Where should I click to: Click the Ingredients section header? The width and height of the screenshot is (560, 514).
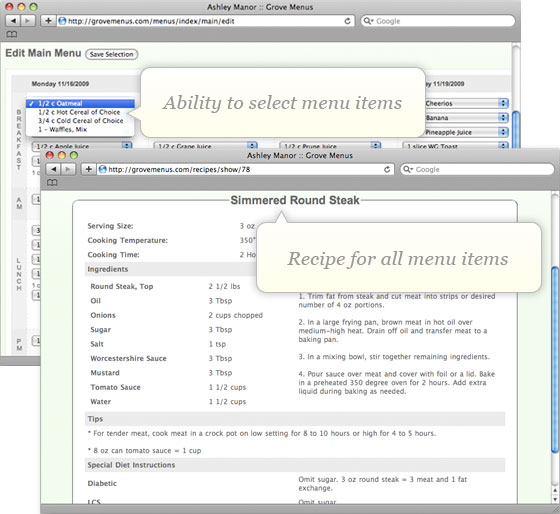pyautogui.click(x=171, y=269)
